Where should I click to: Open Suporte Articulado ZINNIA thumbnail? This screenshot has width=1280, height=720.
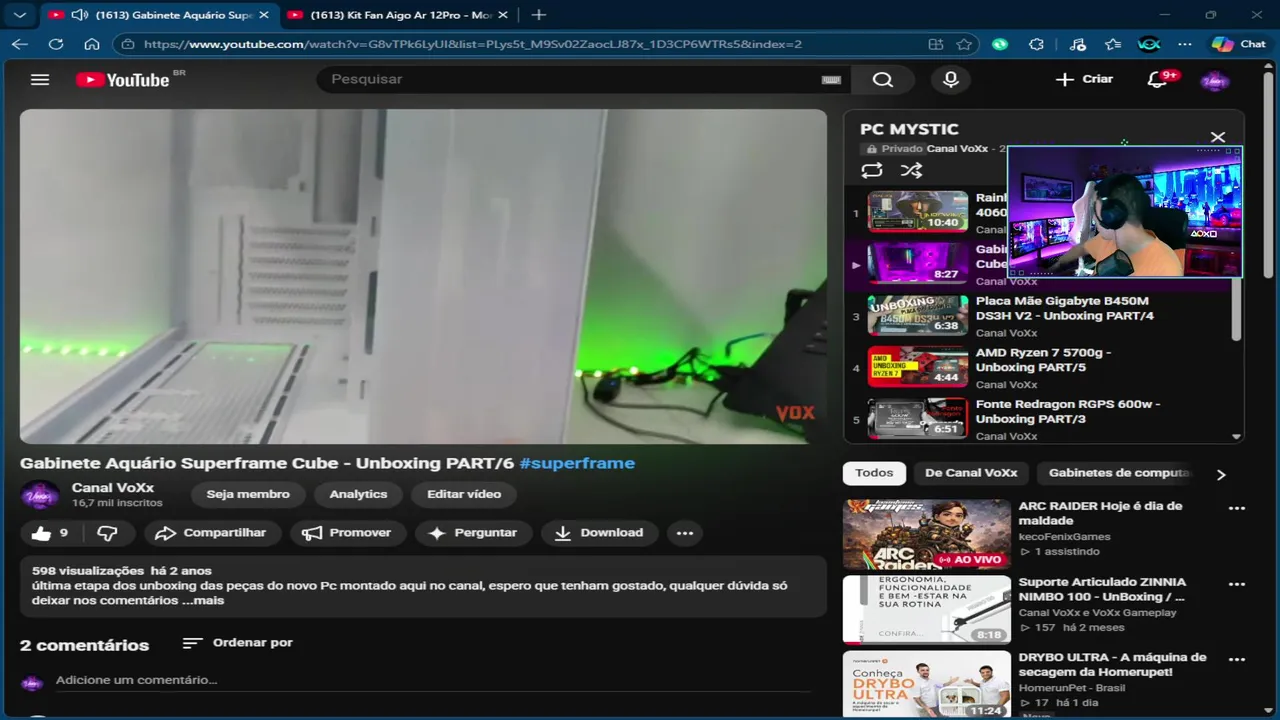[927, 610]
